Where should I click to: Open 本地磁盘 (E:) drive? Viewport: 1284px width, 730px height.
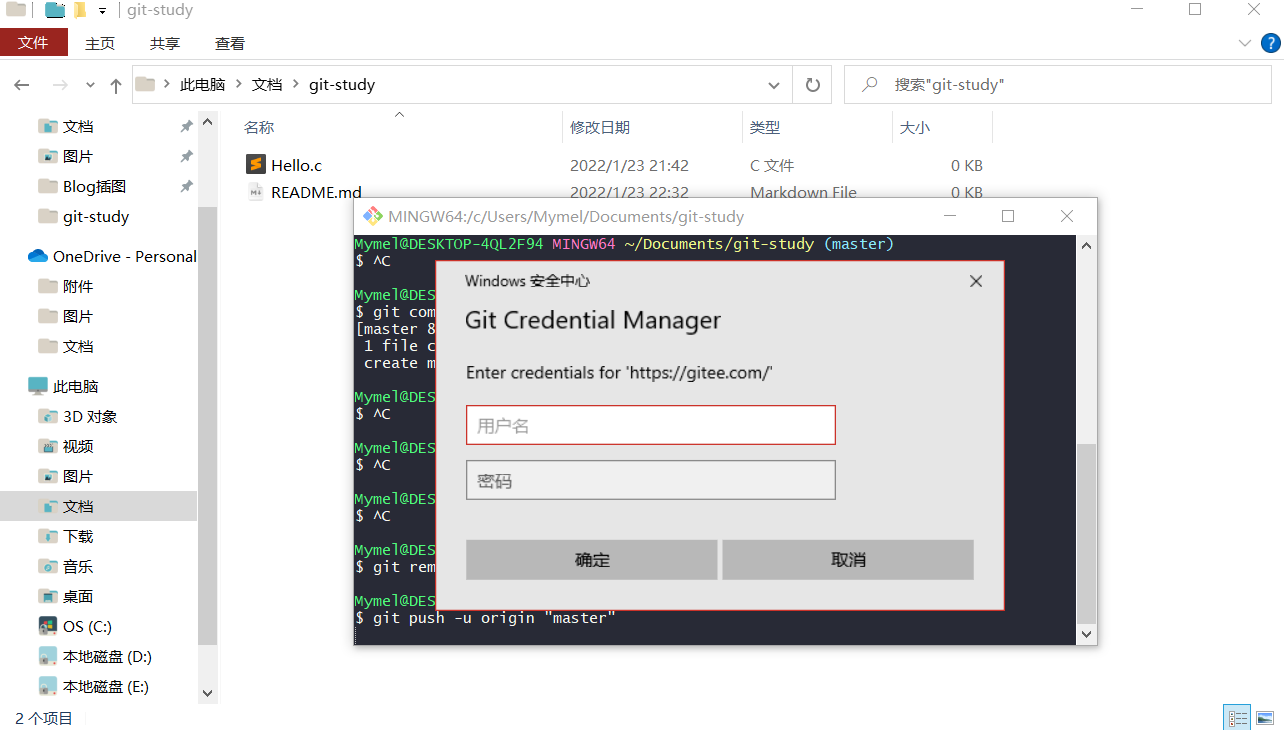(x=106, y=686)
